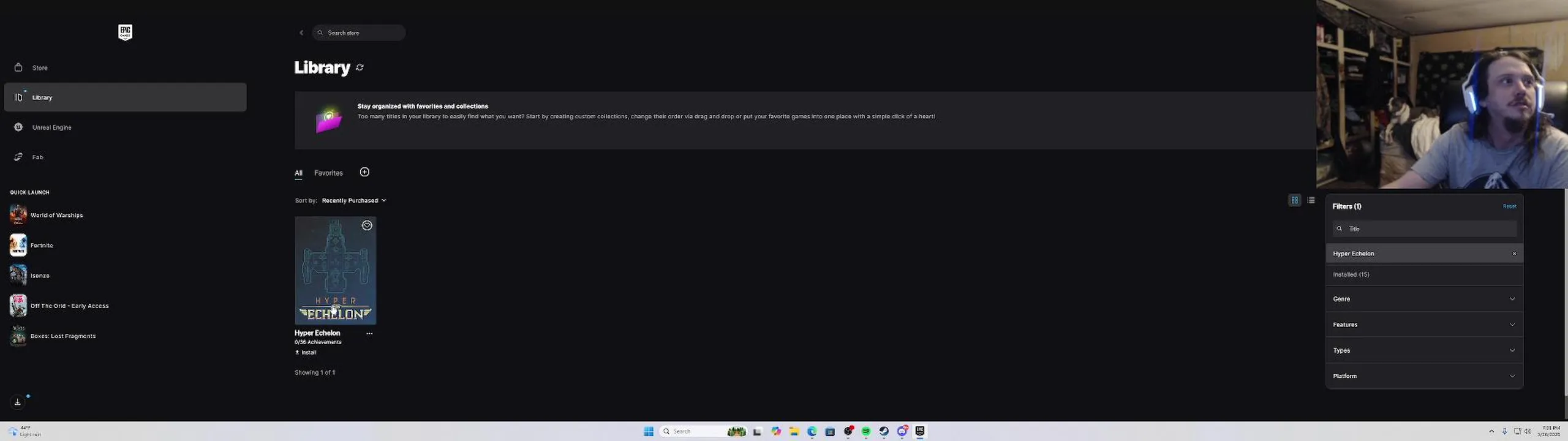Image resolution: width=1568 pixels, height=441 pixels.
Task: Open File Explorer from the taskbar
Action: (794, 432)
